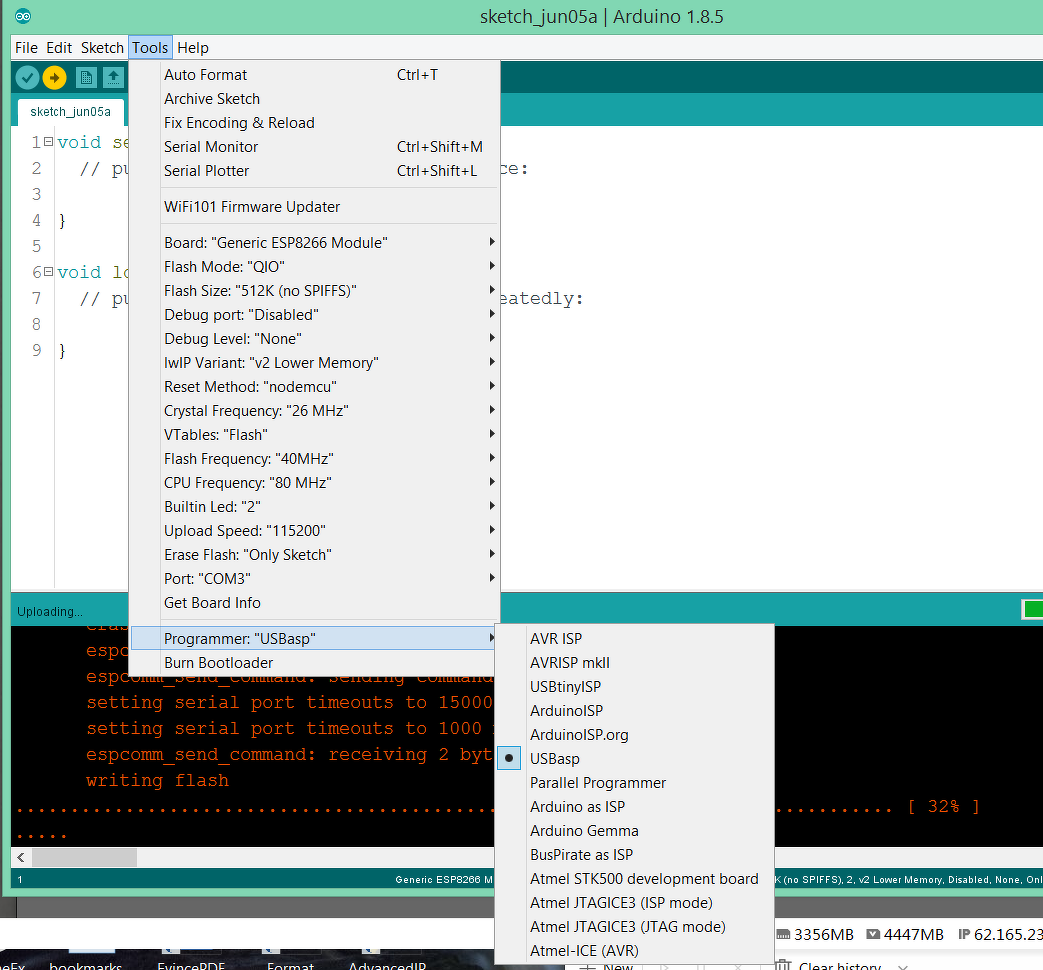Expand CPU Frequency 80 MHz submenu
The width and height of the screenshot is (1043, 970).
point(314,482)
